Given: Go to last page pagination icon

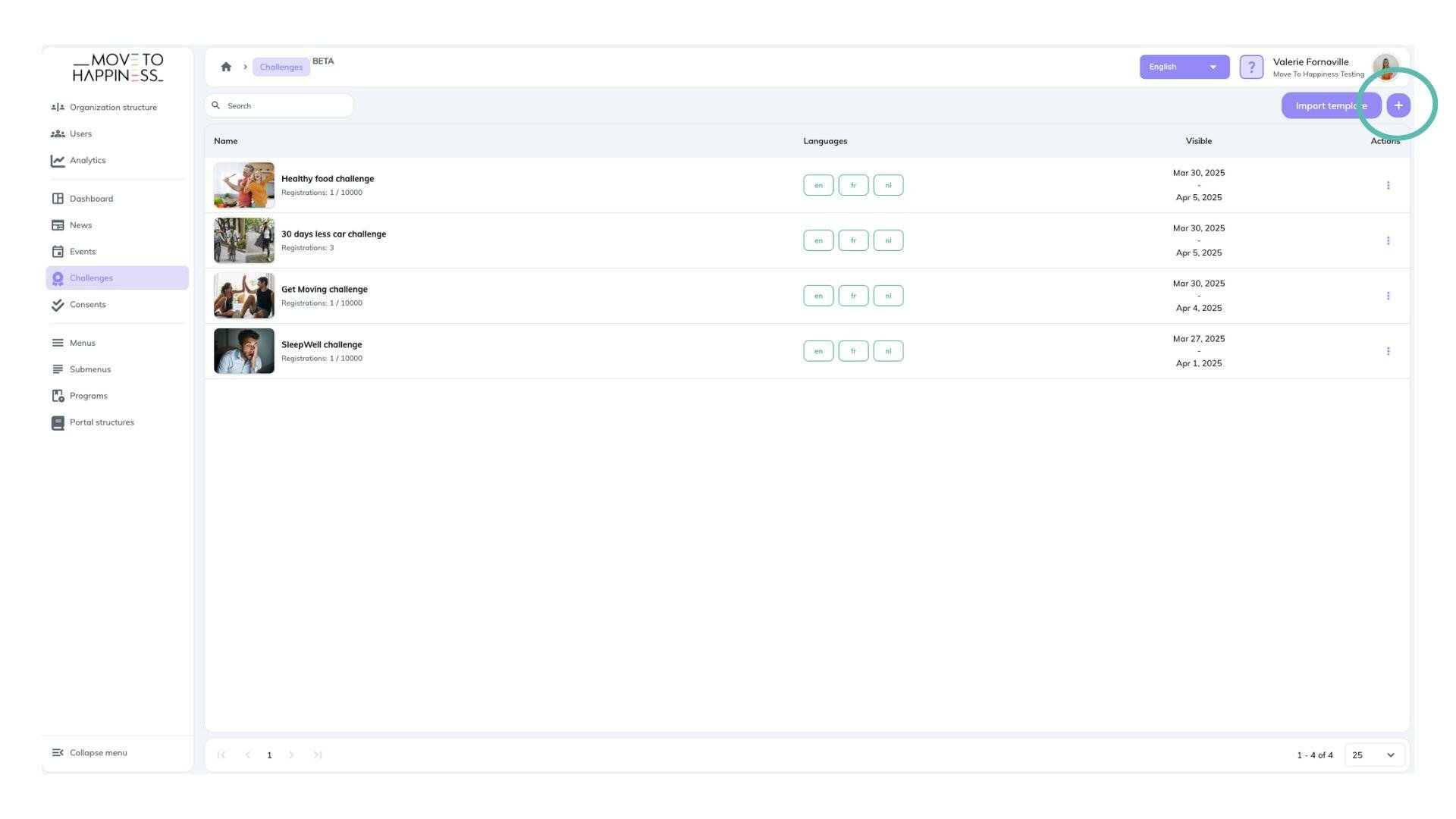Looking at the screenshot, I should [318, 755].
